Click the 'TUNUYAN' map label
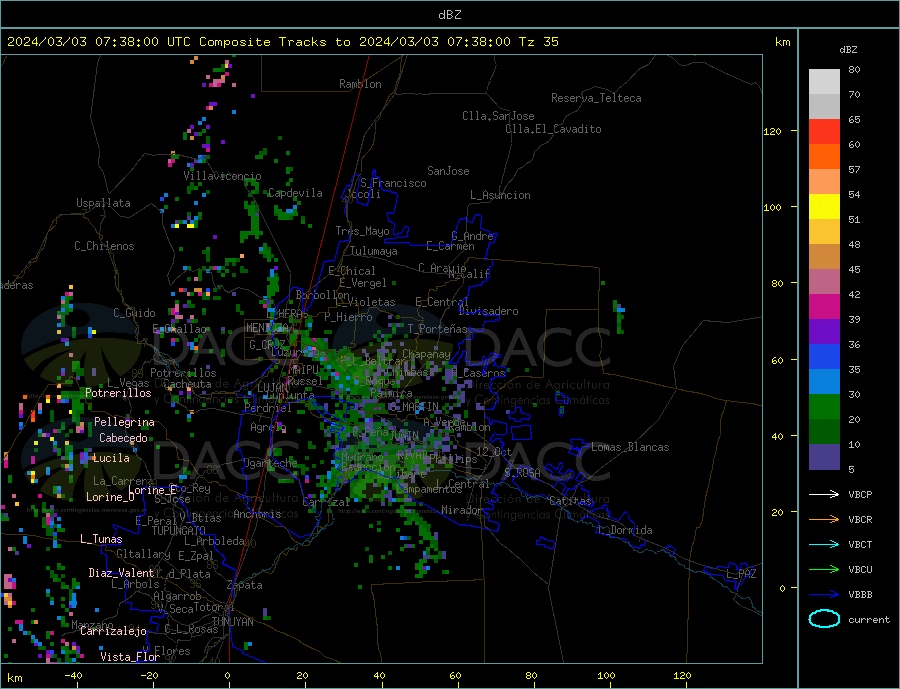This screenshot has width=900, height=689. click(x=232, y=622)
